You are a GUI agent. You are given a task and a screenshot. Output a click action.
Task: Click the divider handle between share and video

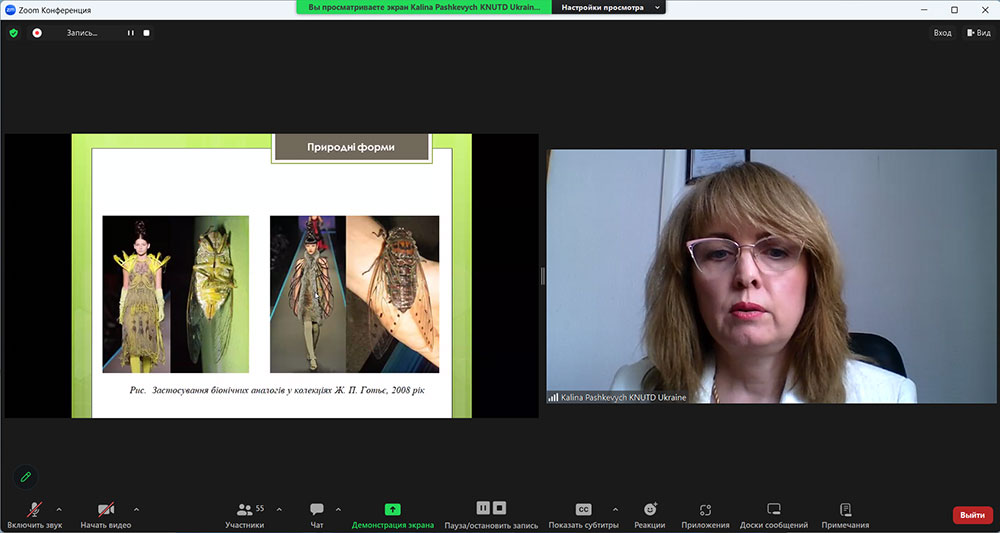click(543, 276)
